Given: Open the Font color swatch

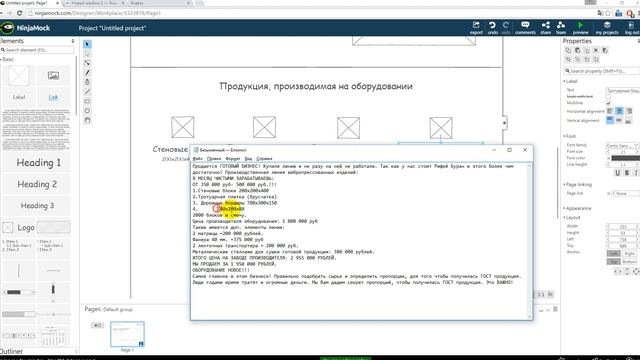Looking at the screenshot, I should pos(625,158).
